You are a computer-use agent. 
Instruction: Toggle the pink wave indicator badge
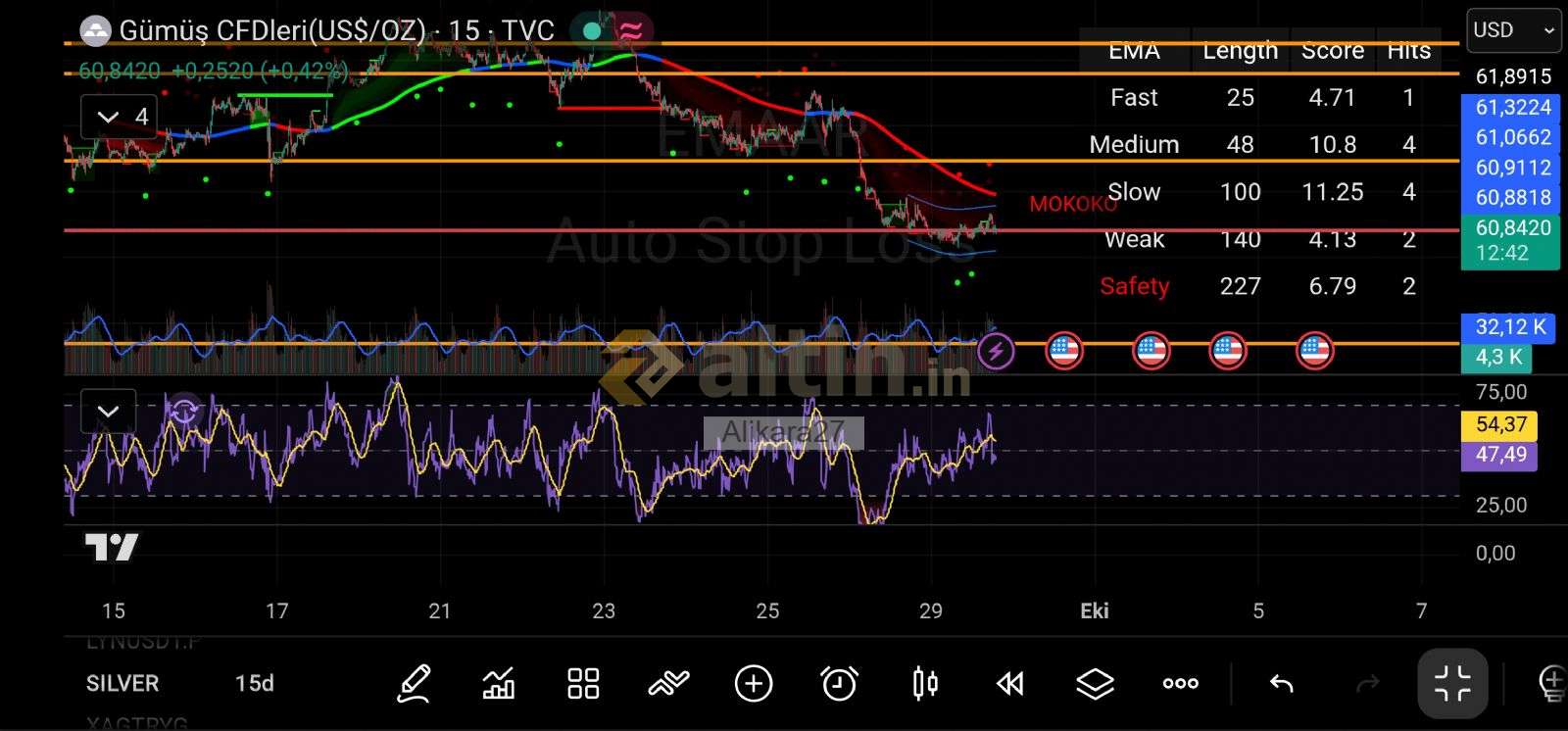631,30
